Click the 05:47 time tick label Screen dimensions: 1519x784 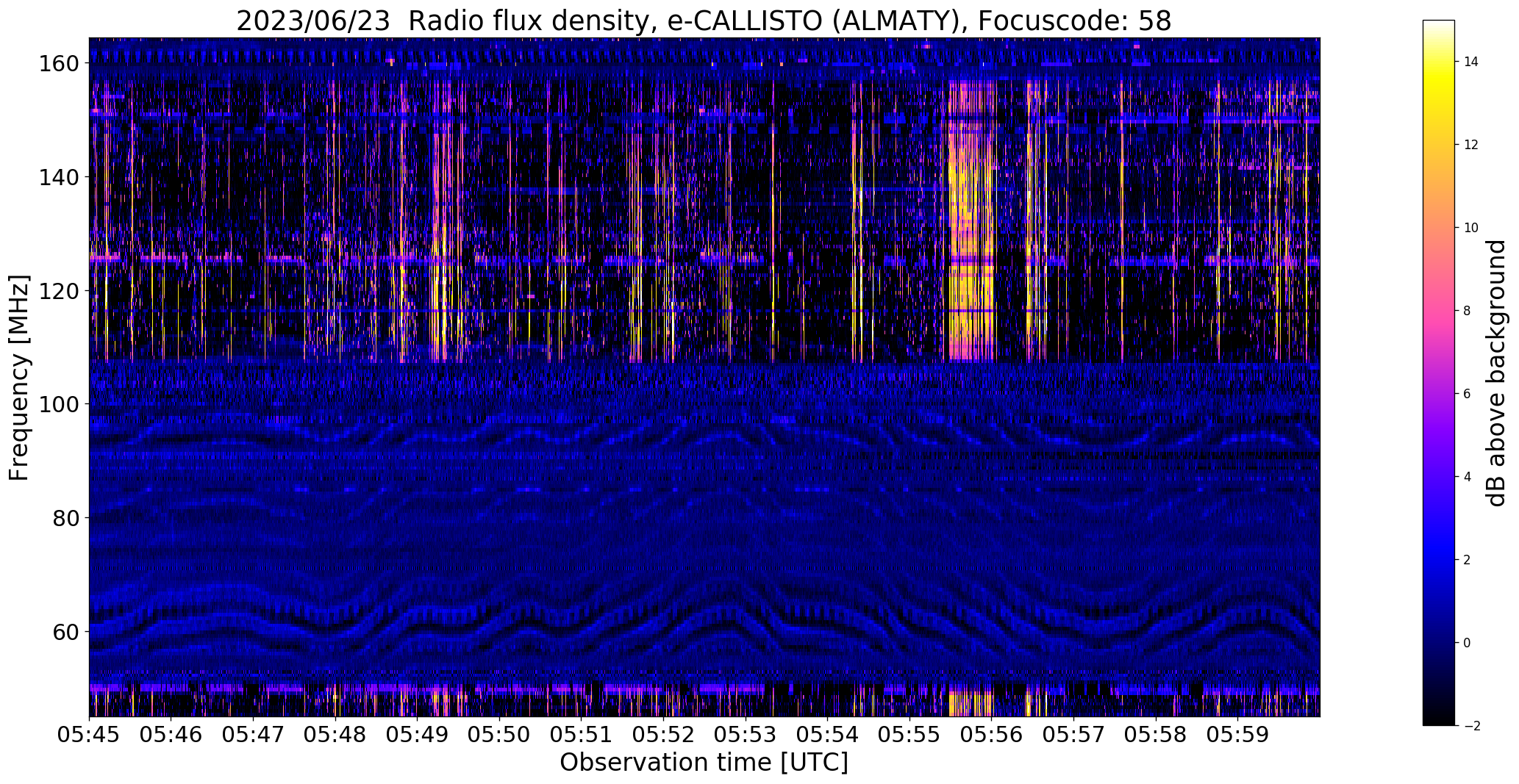tap(253, 734)
